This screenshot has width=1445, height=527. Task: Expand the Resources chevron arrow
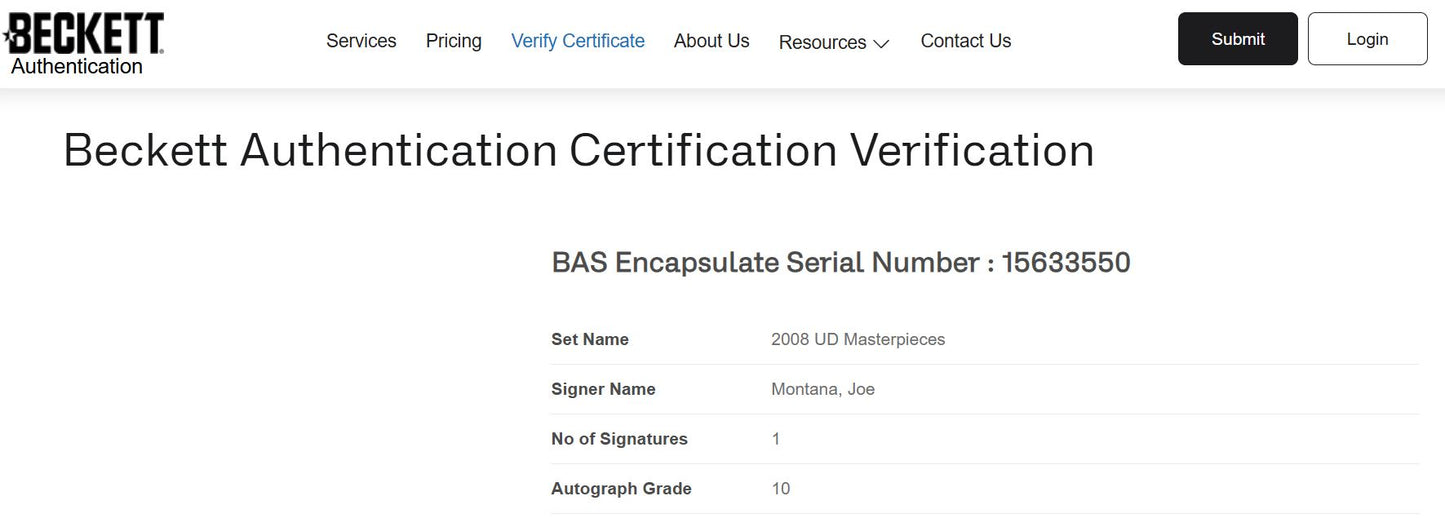click(881, 44)
